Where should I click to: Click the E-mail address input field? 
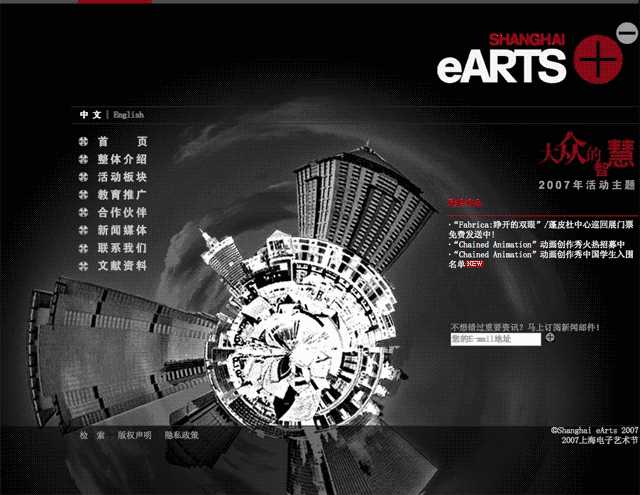(x=496, y=339)
